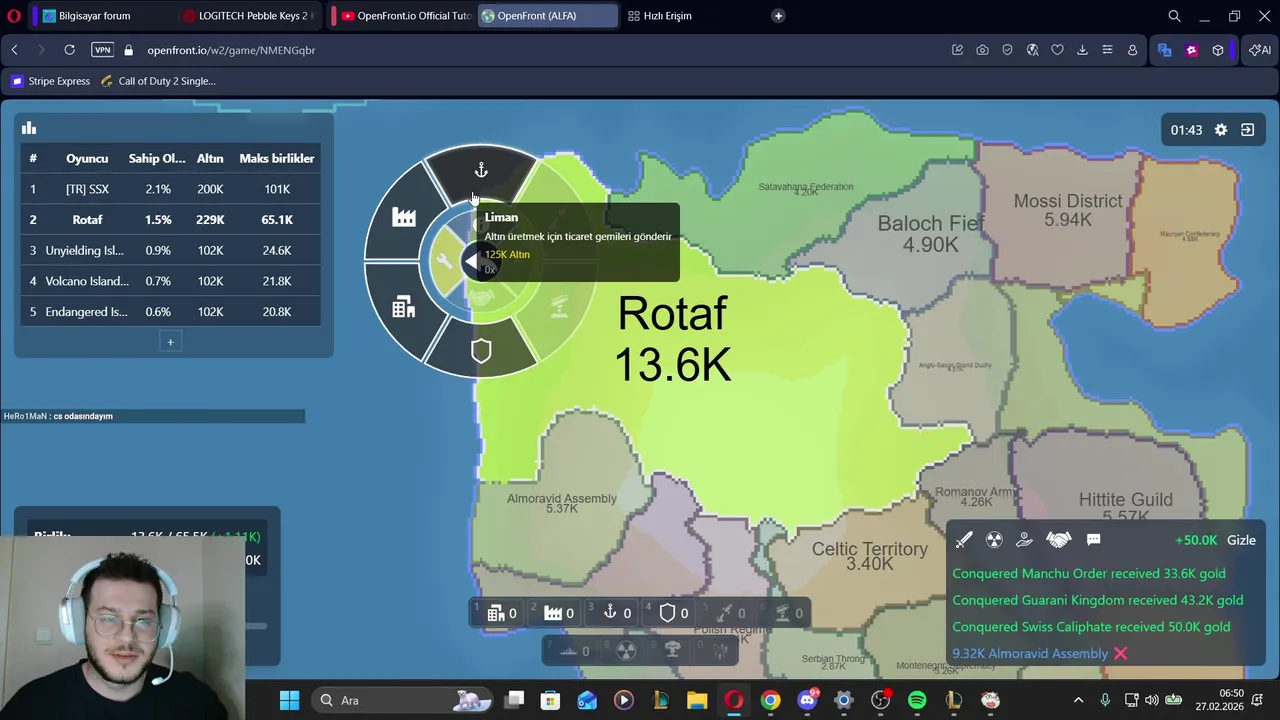The height and width of the screenshot is (720, 1280).
Task: Choose the defense shield segment in radial menu
Action: point(481,351)
